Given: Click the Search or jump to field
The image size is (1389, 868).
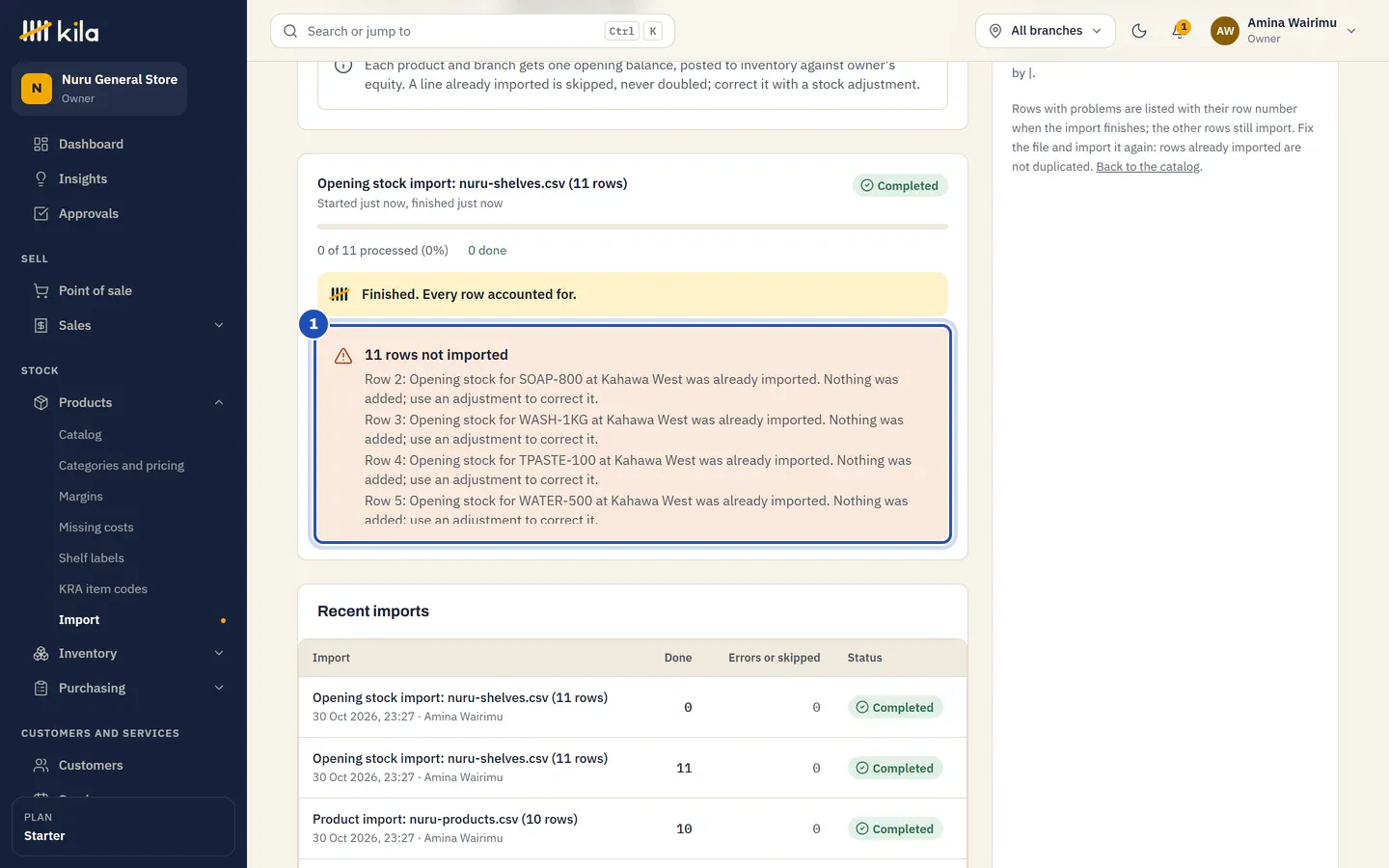Looking at the screenshot, I should coord(473,31).
